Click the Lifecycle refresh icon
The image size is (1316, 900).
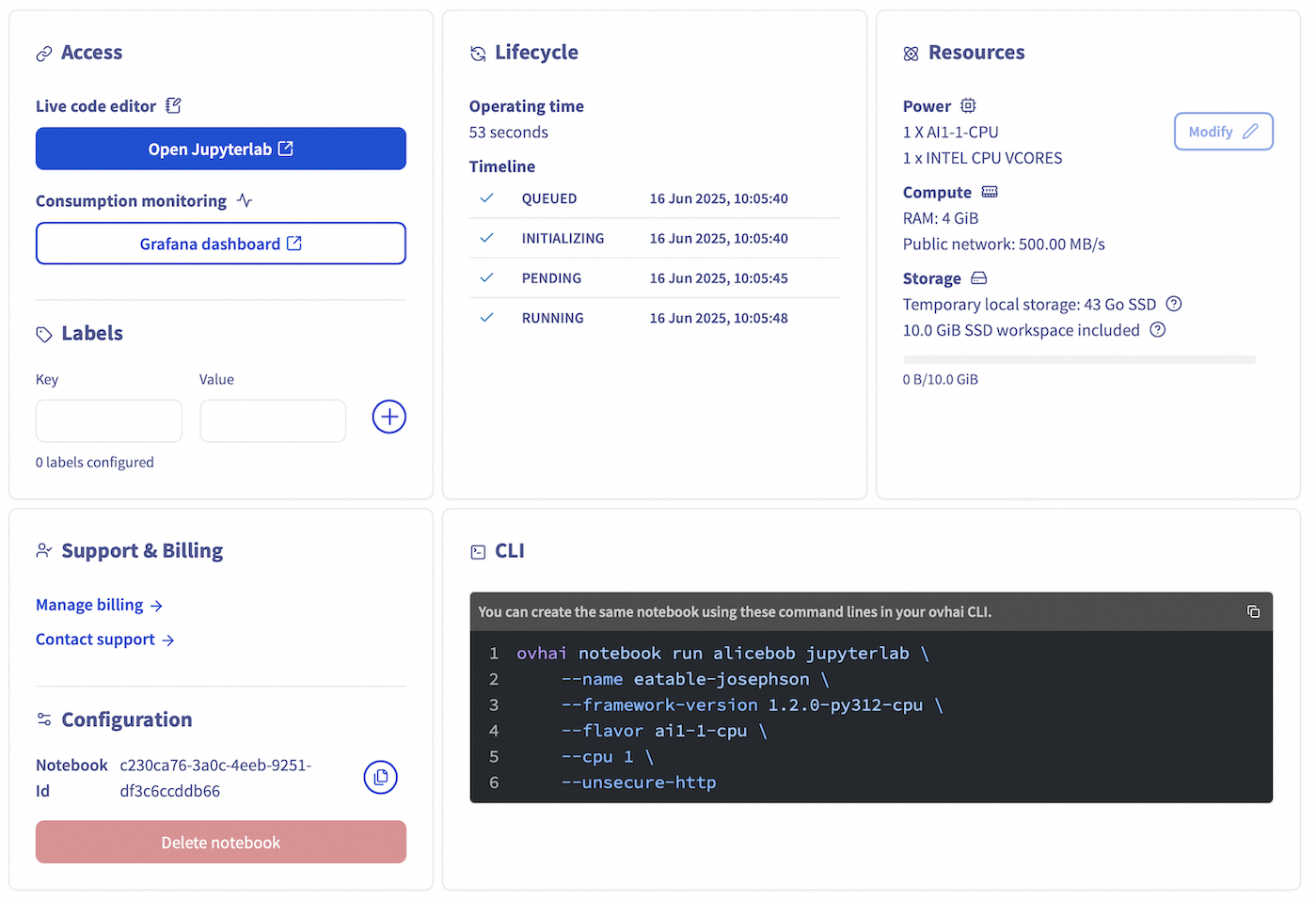477,53
